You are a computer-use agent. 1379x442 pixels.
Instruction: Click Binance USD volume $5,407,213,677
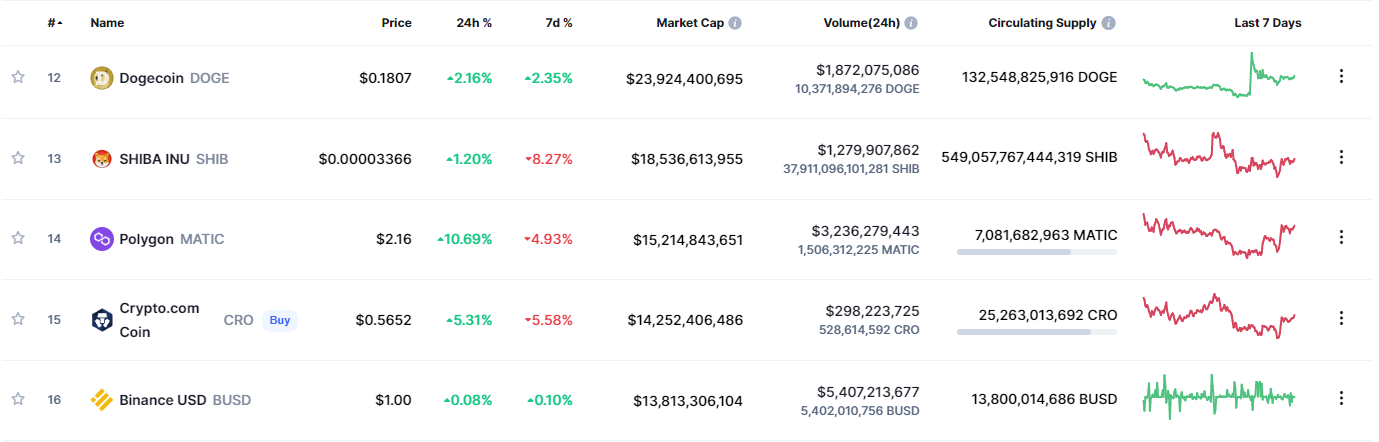pyautogui.click(x=867, y=391)
